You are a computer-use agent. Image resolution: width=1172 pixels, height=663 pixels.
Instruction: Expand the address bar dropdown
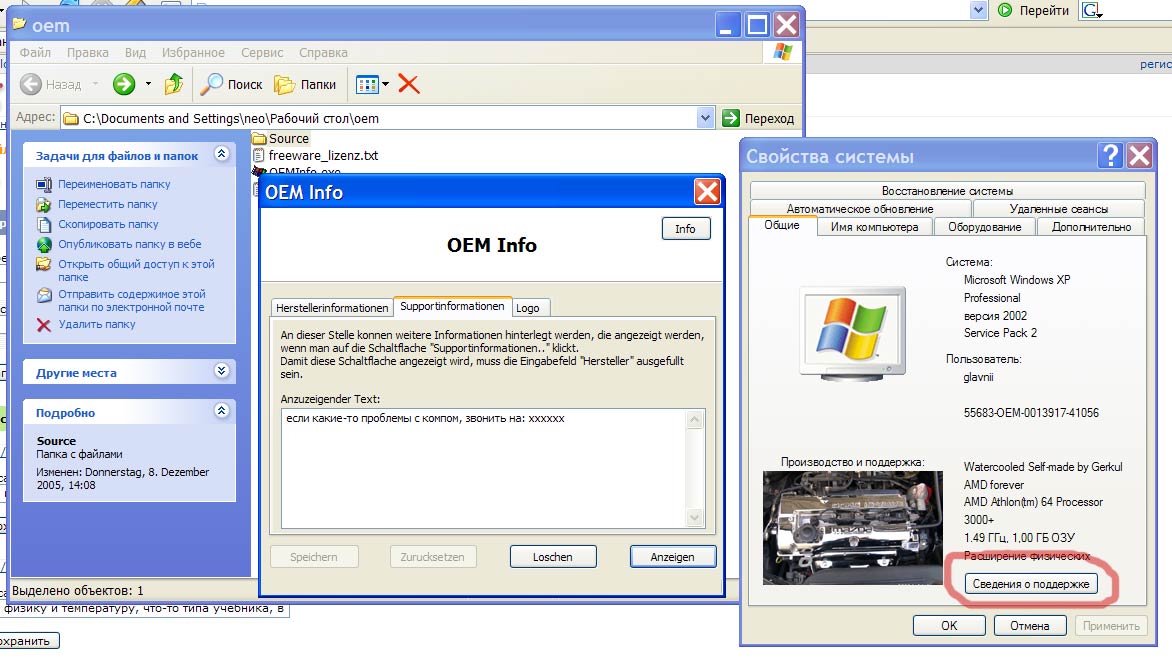(x=705, y=118)
